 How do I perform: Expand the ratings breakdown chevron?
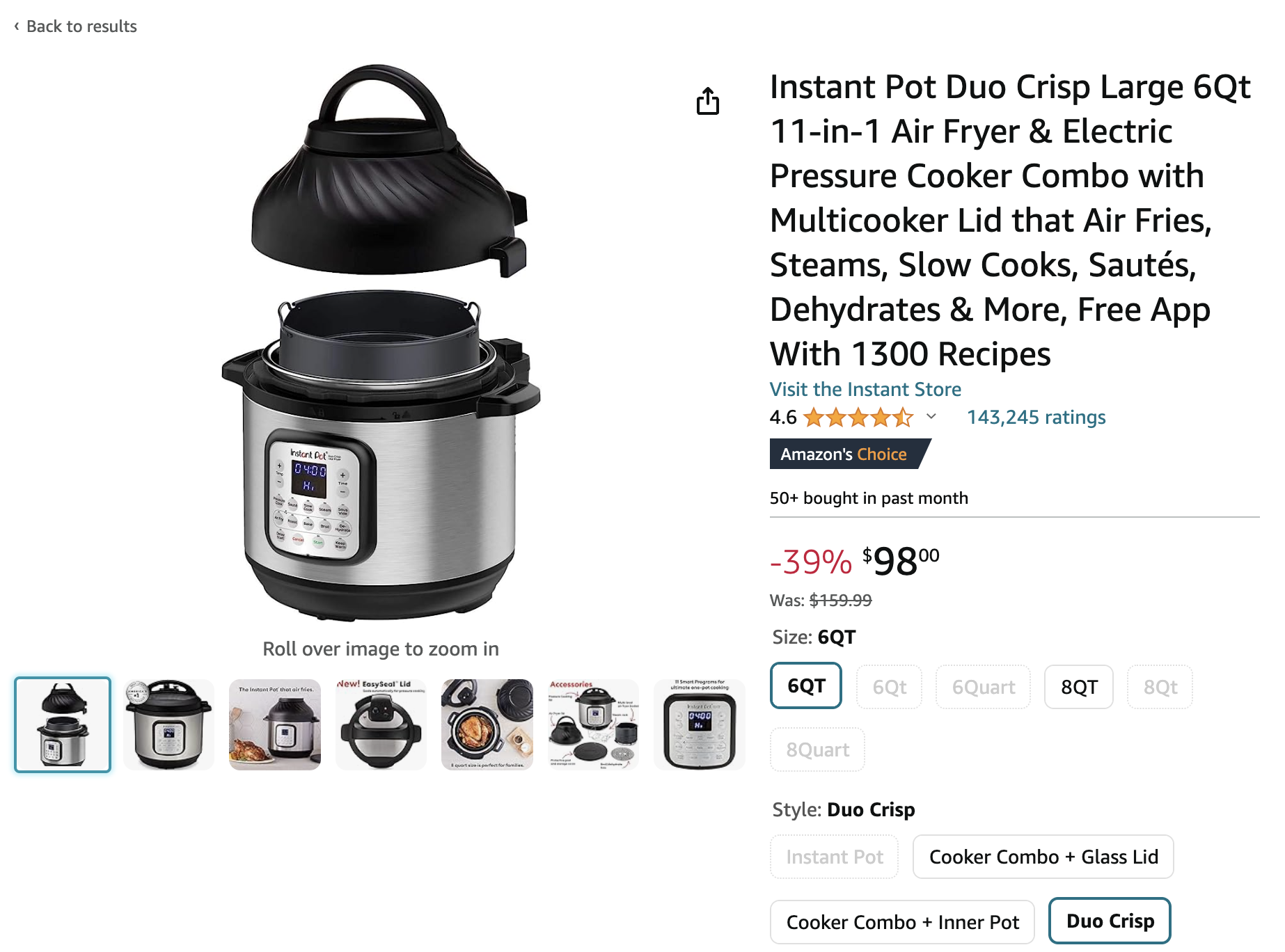(x=931, y=417)
